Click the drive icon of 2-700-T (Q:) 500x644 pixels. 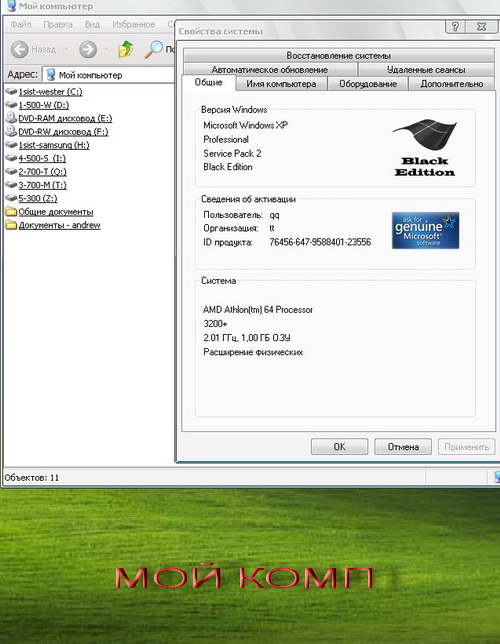click(x=12, y=171)
